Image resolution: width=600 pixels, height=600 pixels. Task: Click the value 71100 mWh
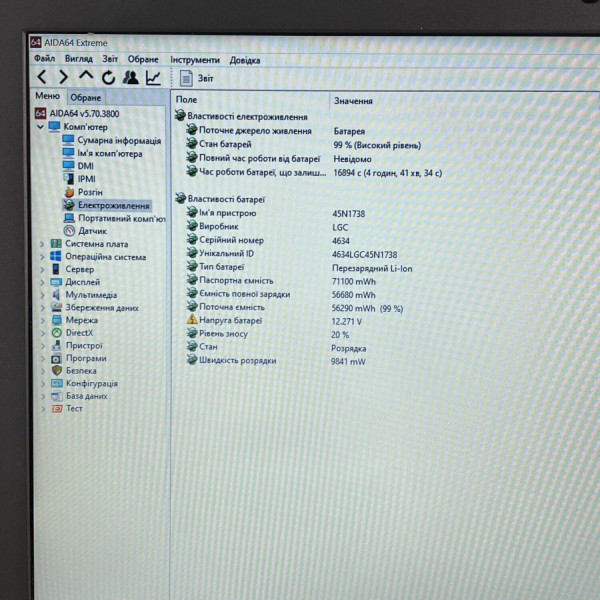354,282
